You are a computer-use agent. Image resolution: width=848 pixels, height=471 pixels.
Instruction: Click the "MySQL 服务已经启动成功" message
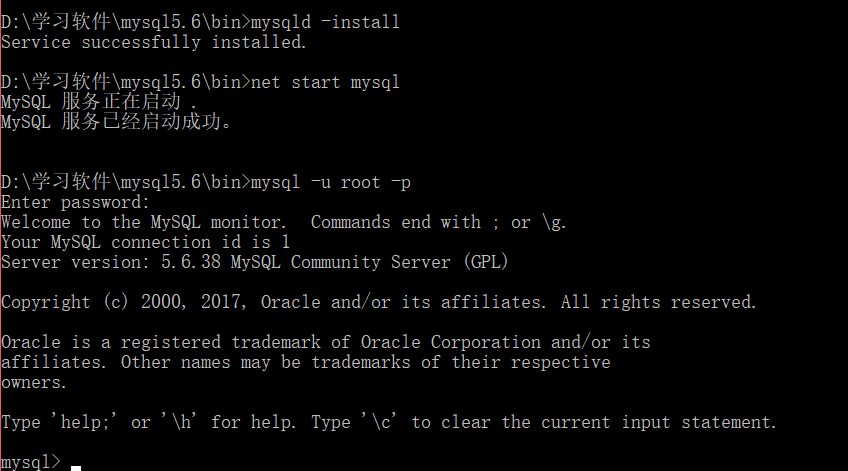point(115,122)
